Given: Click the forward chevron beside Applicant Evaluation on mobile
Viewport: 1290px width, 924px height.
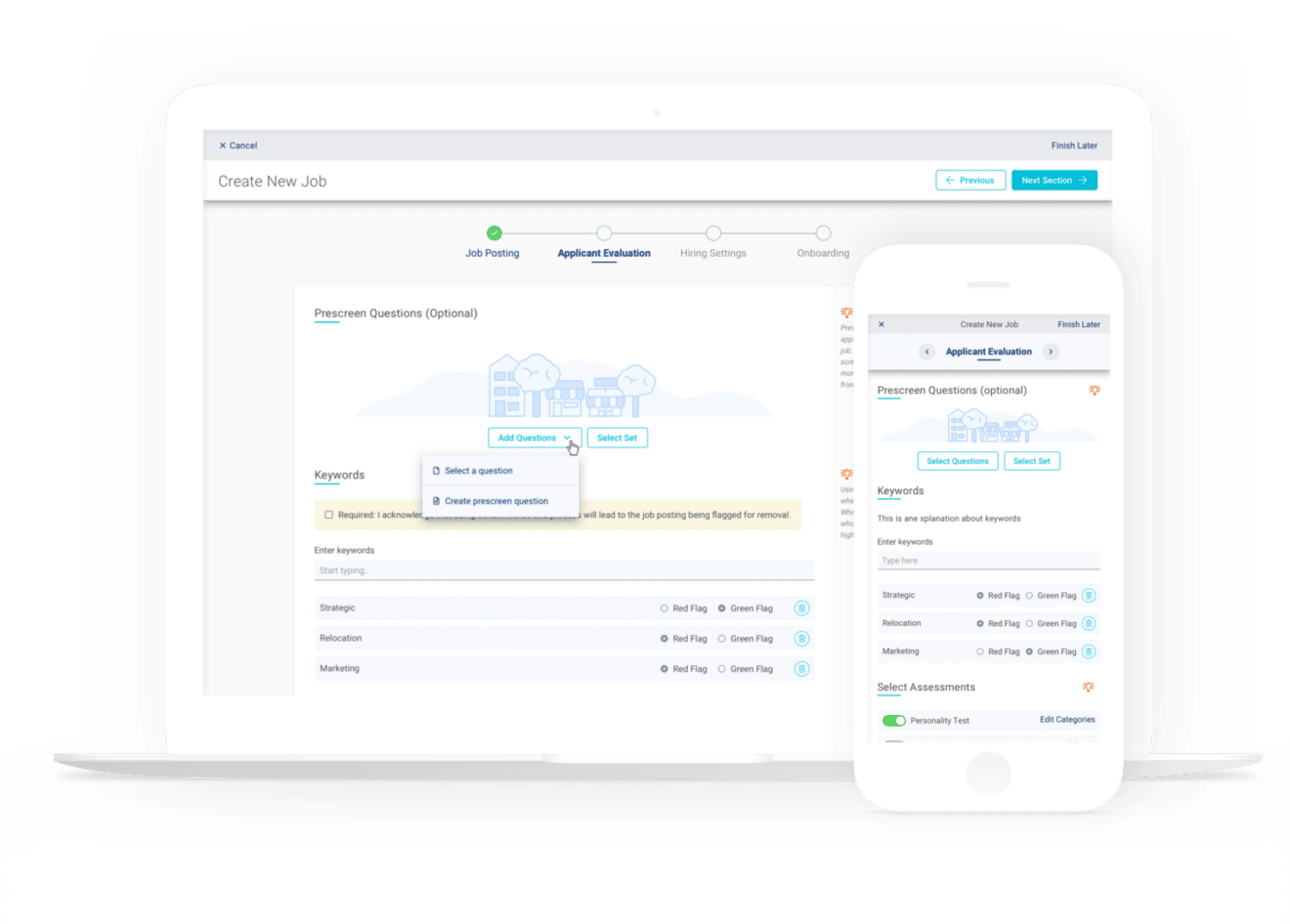Looking at the screenshot, I should tap(1051, 352).
